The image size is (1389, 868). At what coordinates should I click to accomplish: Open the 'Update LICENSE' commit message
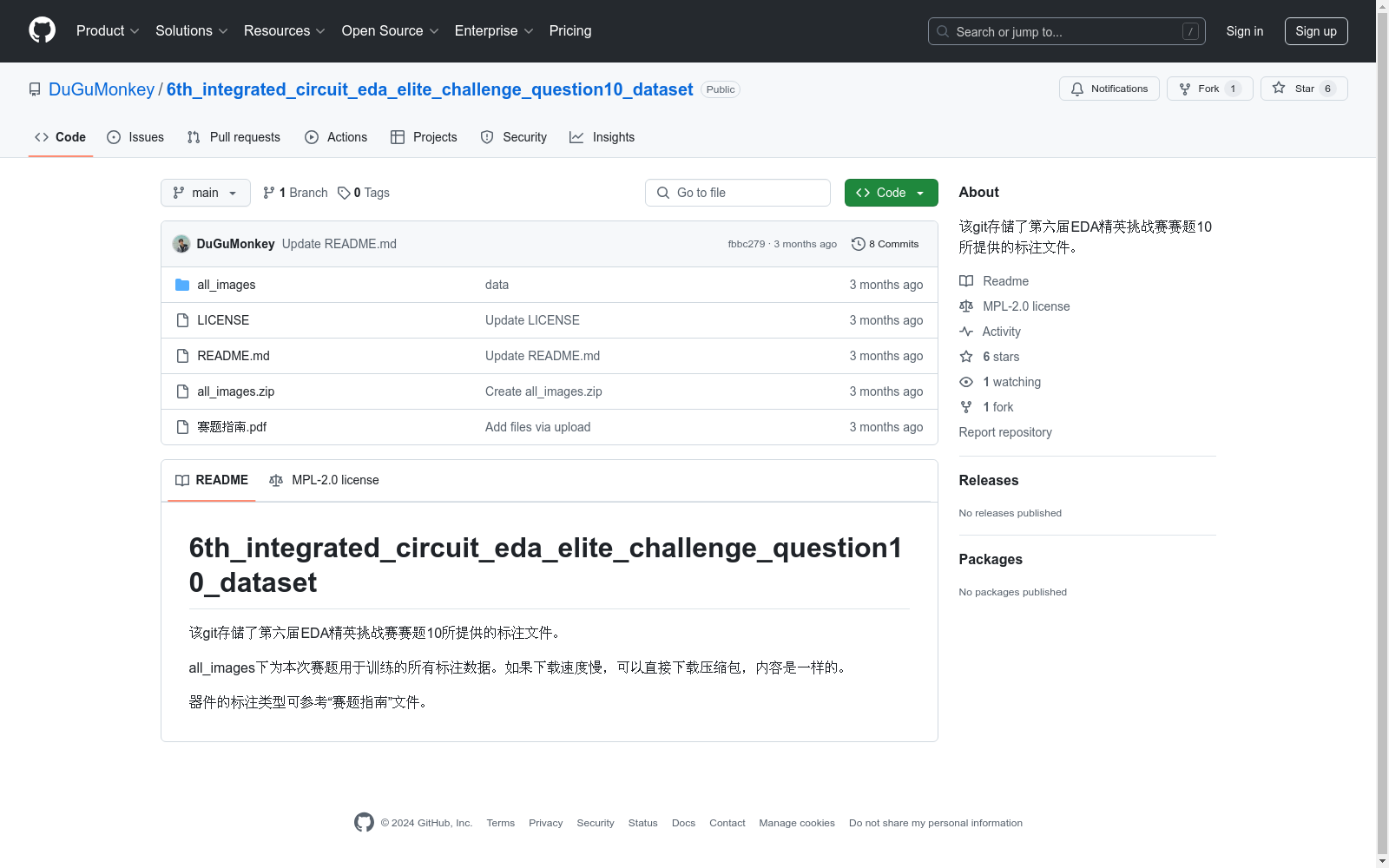click(532, 320)
